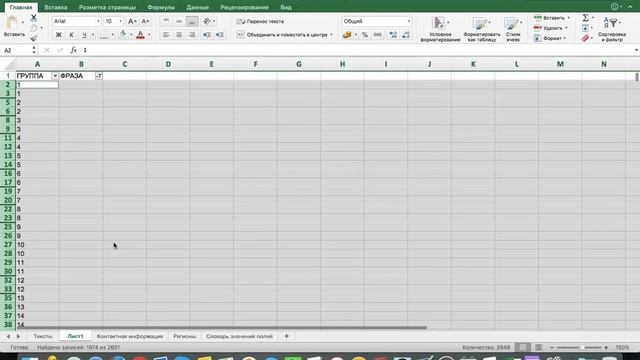The image size is (640, 360).
Task: Open Данные ribbon tab
Action: (198, 7)
